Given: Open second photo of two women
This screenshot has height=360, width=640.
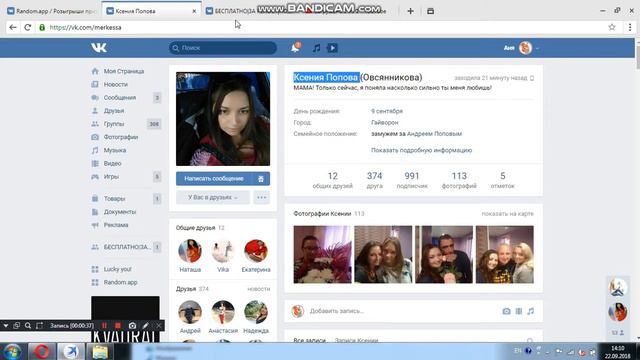Looking at the screenshot, I should (x=383, y=254).
